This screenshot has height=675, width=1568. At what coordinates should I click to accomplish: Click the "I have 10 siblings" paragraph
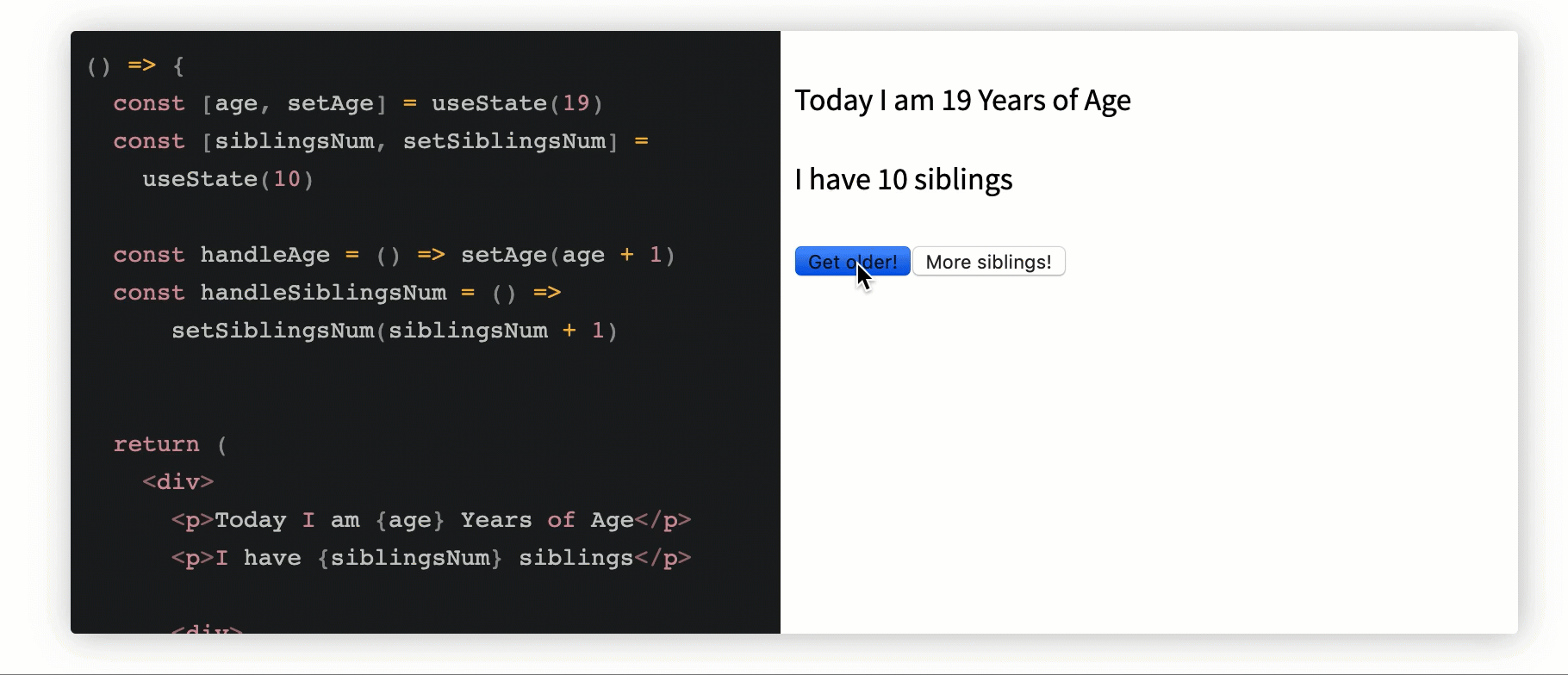pos(903,180)
